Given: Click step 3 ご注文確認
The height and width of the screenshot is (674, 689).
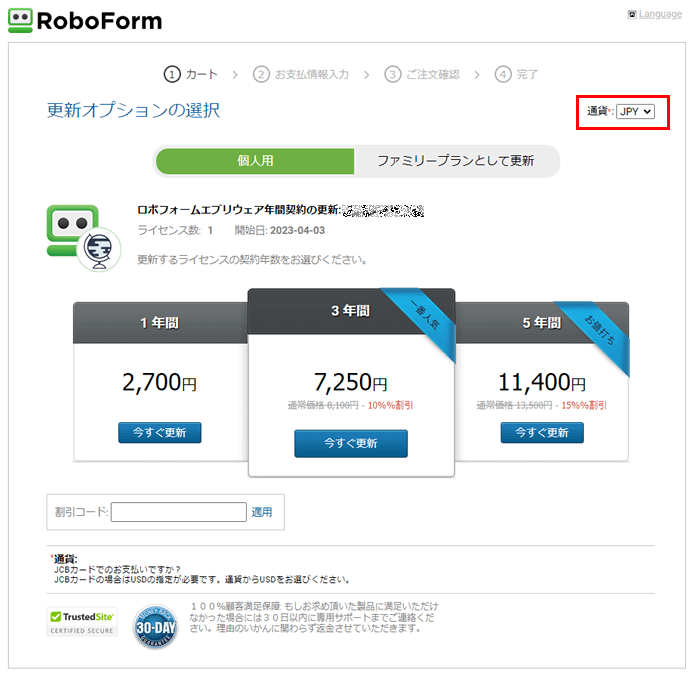Looking at the screenshot, I should (422, 74).
